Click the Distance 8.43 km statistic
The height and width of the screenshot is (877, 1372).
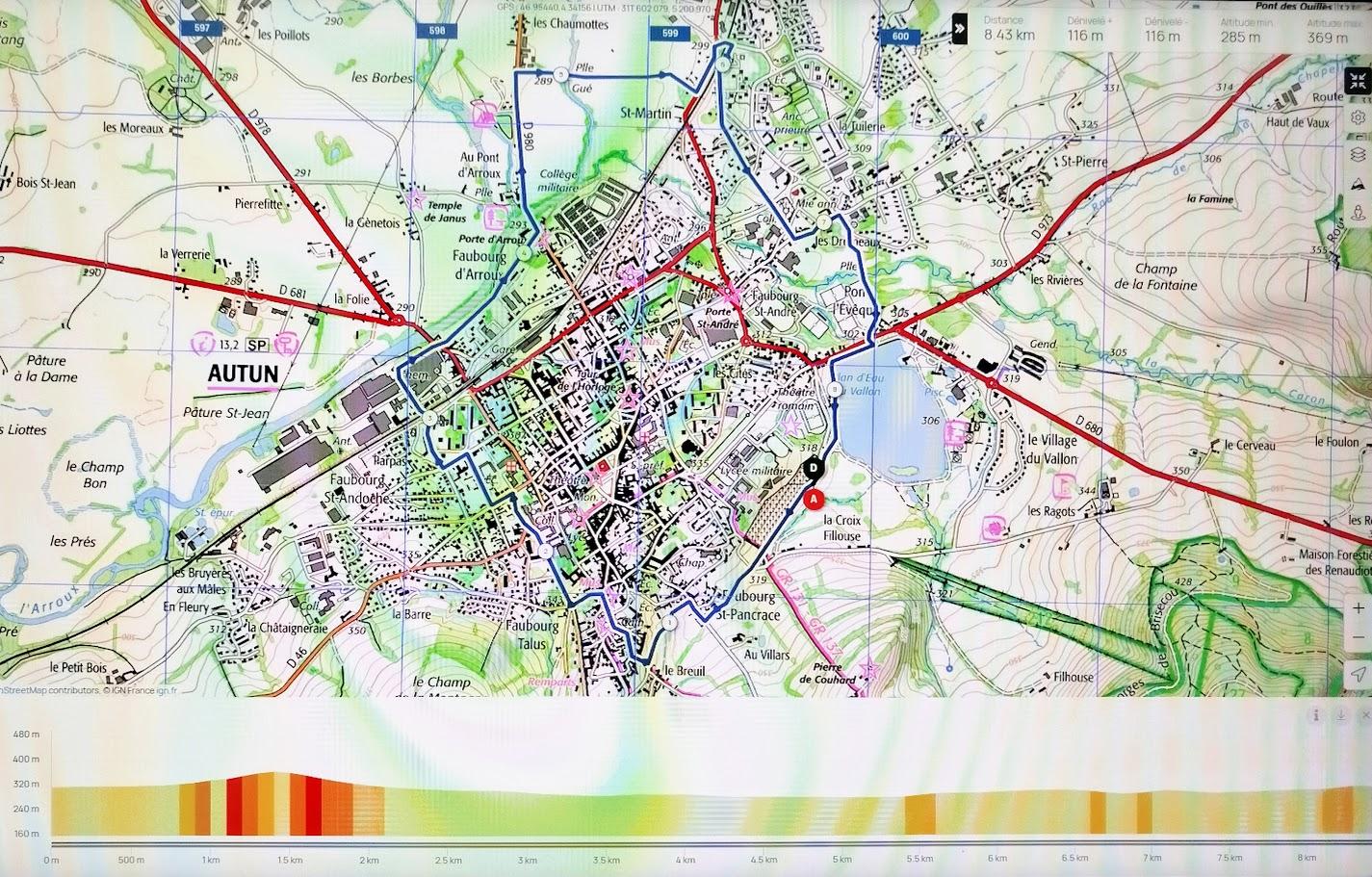click(x=1009, y=30)
